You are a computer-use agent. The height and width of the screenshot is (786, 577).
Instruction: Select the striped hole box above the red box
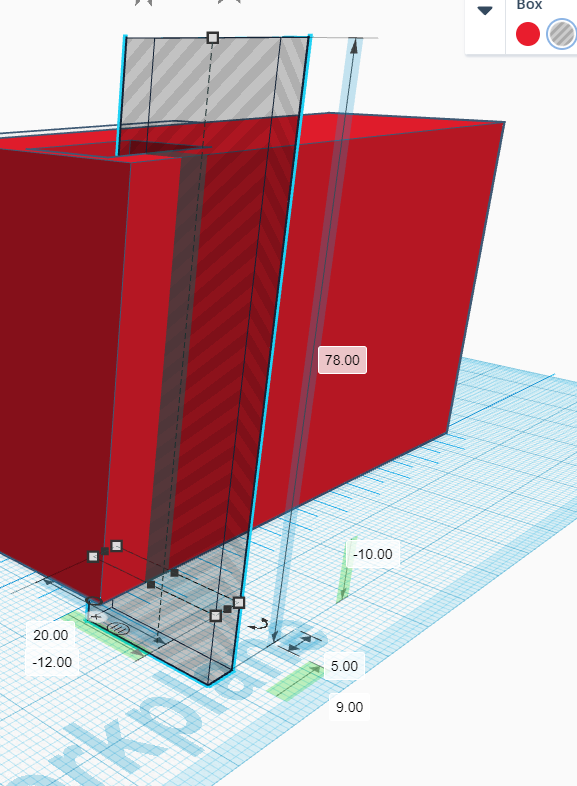(x=216, y=80)
